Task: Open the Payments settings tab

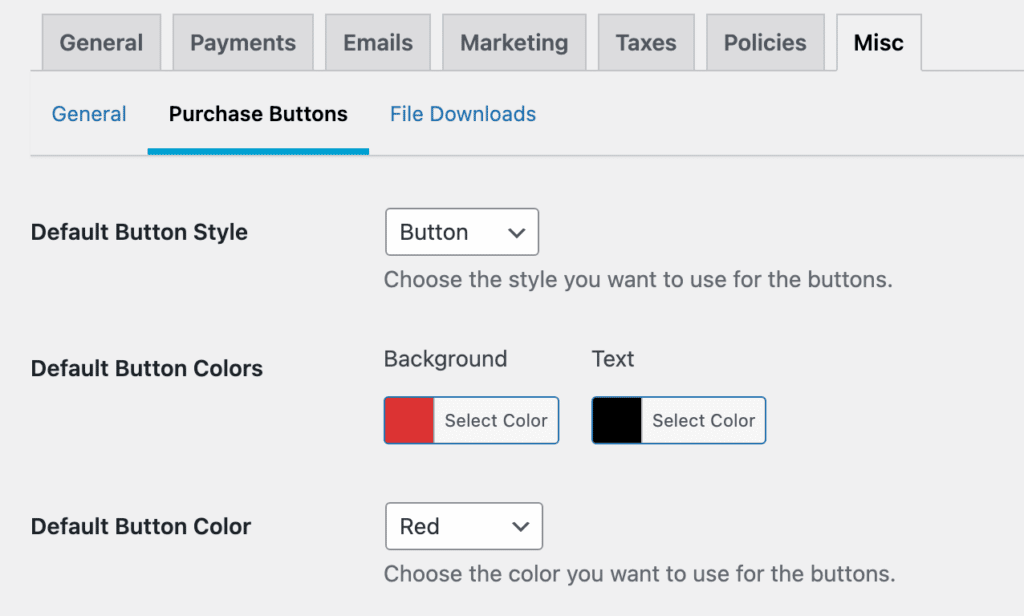Action: click(x=242, y=42)
